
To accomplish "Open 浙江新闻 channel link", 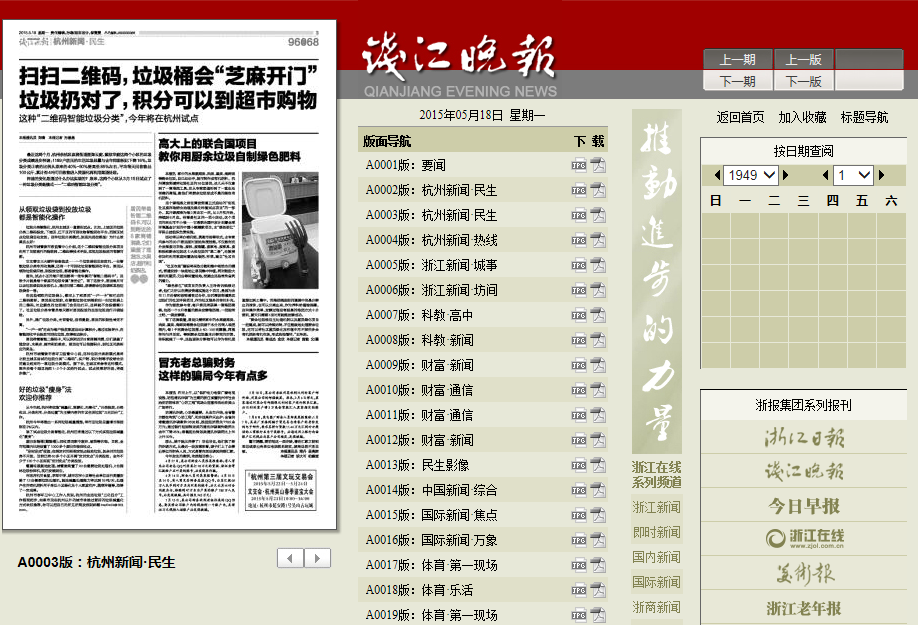I will (656, 507).
